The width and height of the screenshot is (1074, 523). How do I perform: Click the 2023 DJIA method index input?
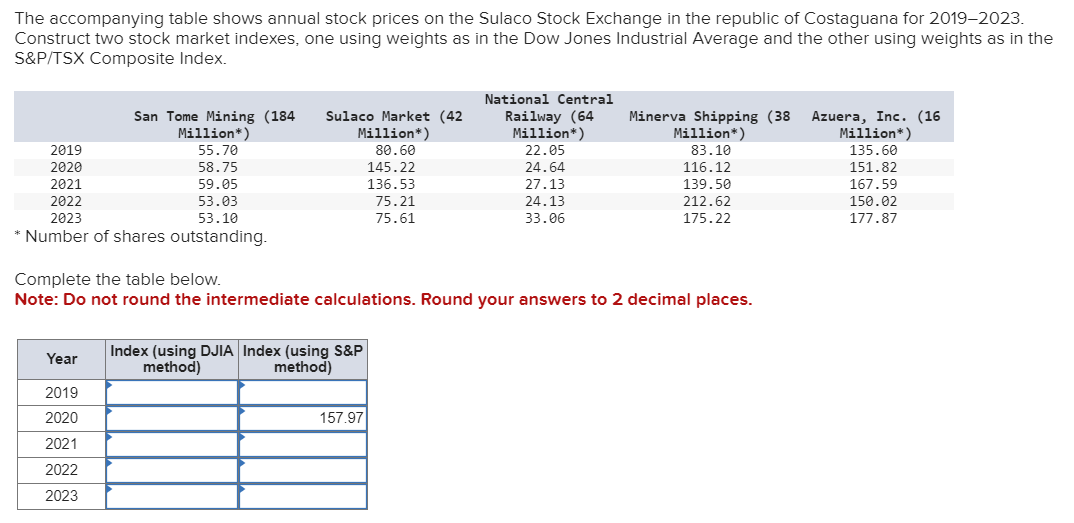point(172,496)
